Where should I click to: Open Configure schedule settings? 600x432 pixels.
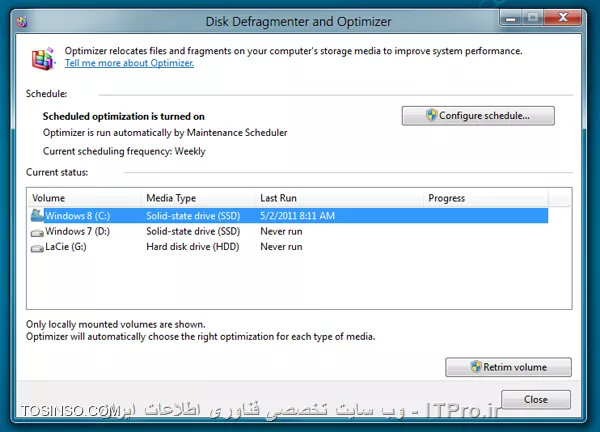[478, 116]
